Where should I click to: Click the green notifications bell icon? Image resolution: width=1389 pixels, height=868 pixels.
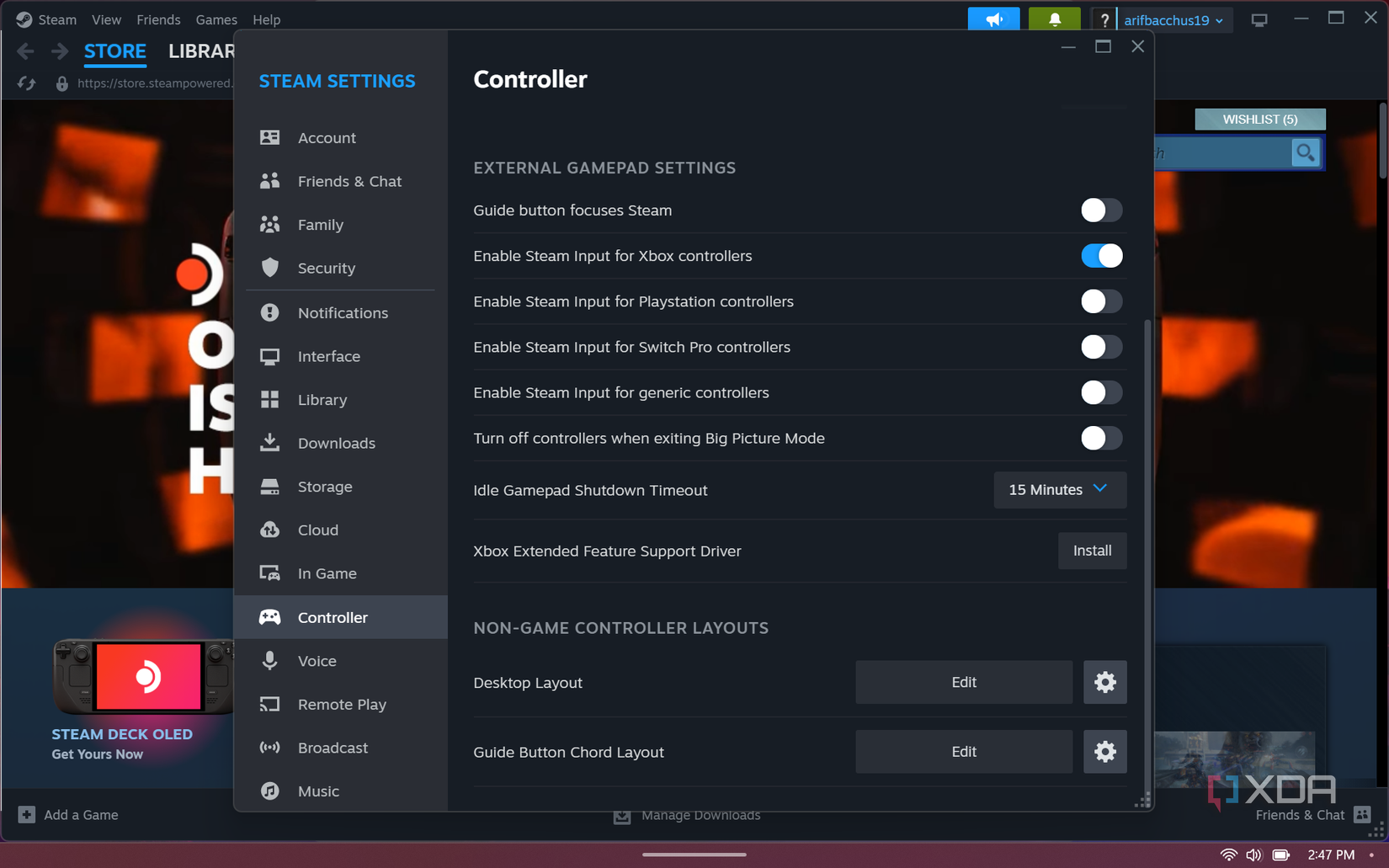click(1054, 19)
